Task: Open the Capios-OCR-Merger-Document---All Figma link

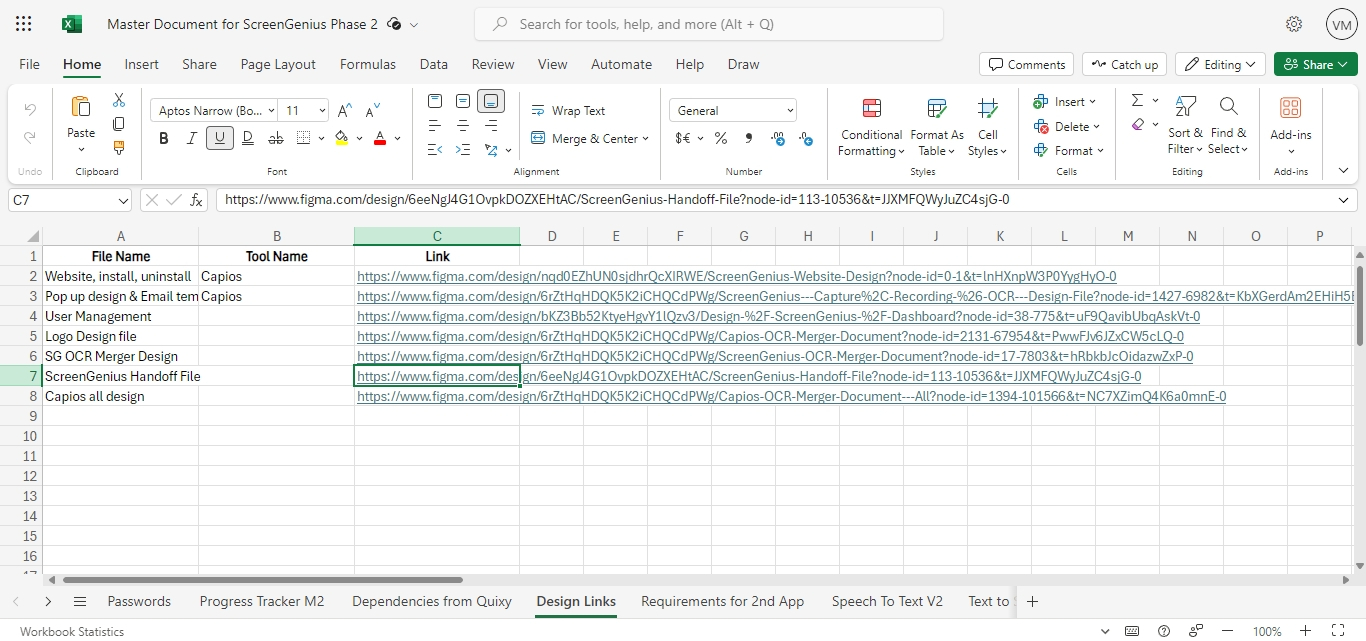Action: coord(792,396)
